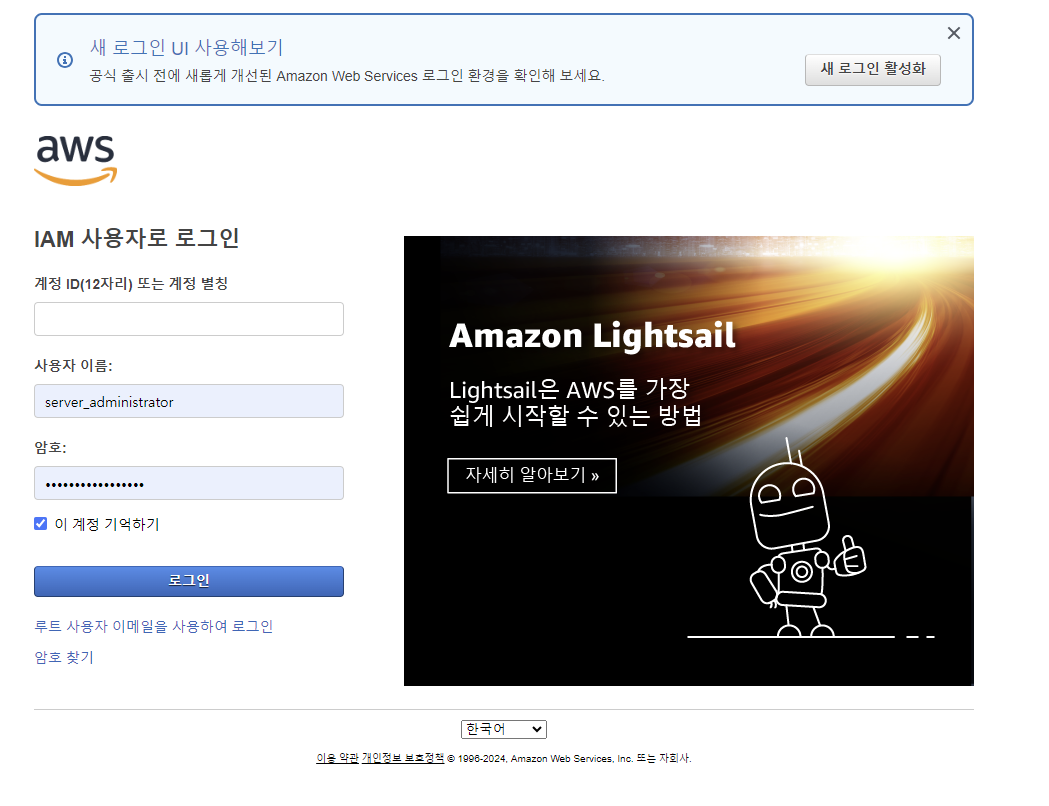Click the IAM 사용자로 로그인 heading
The width and height of the screenshot is (1049, 806).
pyautogui.click(x=136, y=239)
